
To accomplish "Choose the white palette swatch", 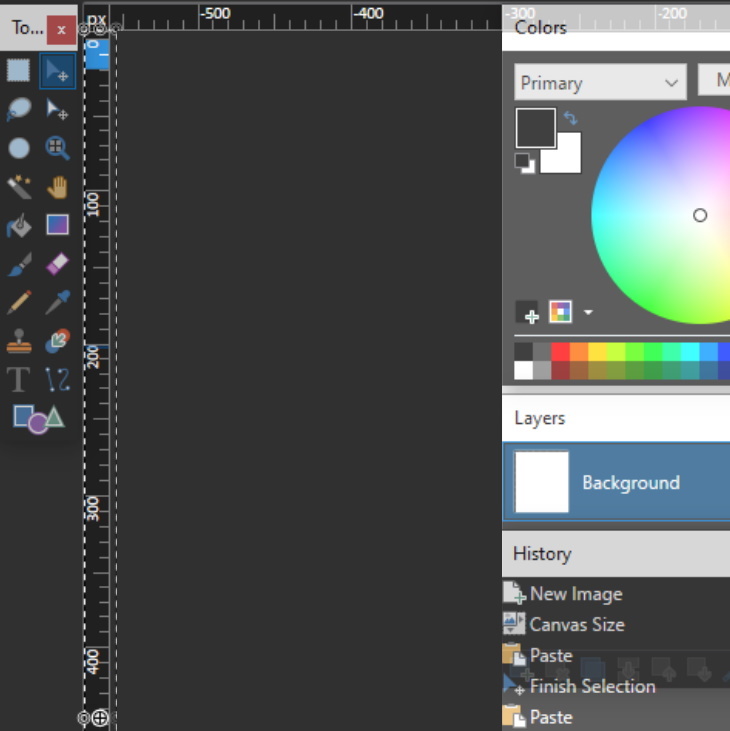I will click(523, 371).
